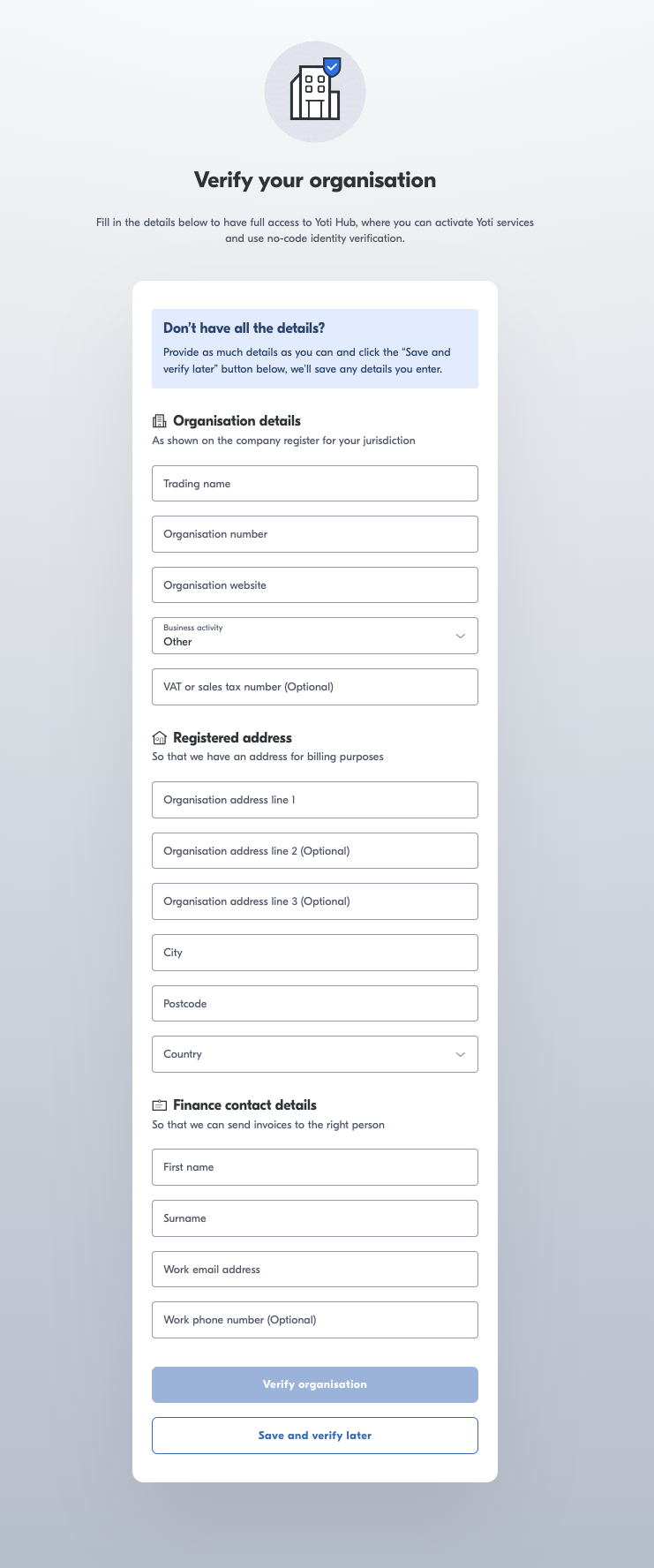654x1568 pixels.
Task: Click the verified building icon at top
Action: 315,92
